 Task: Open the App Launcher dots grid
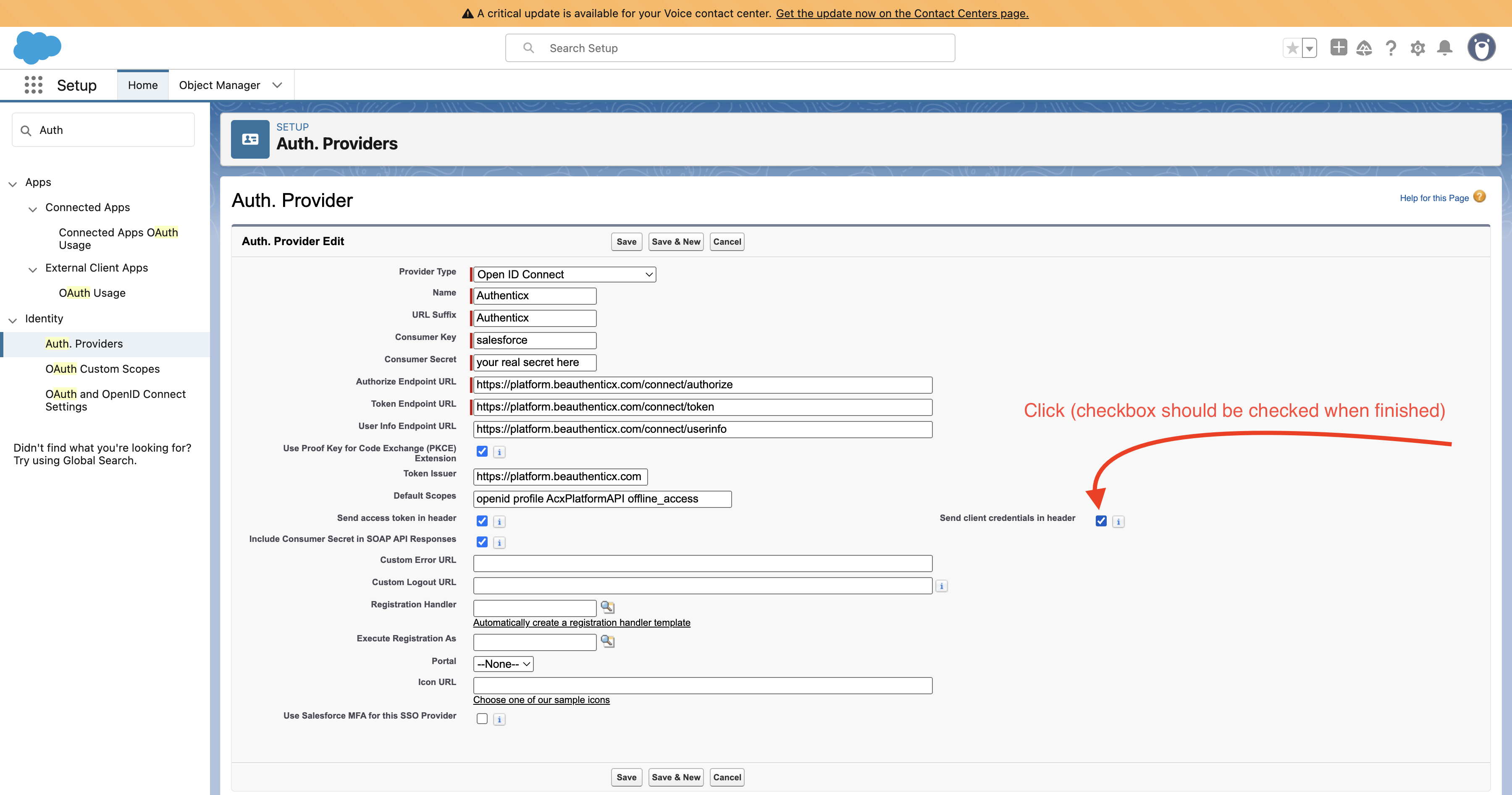click(x=34, y=85)
